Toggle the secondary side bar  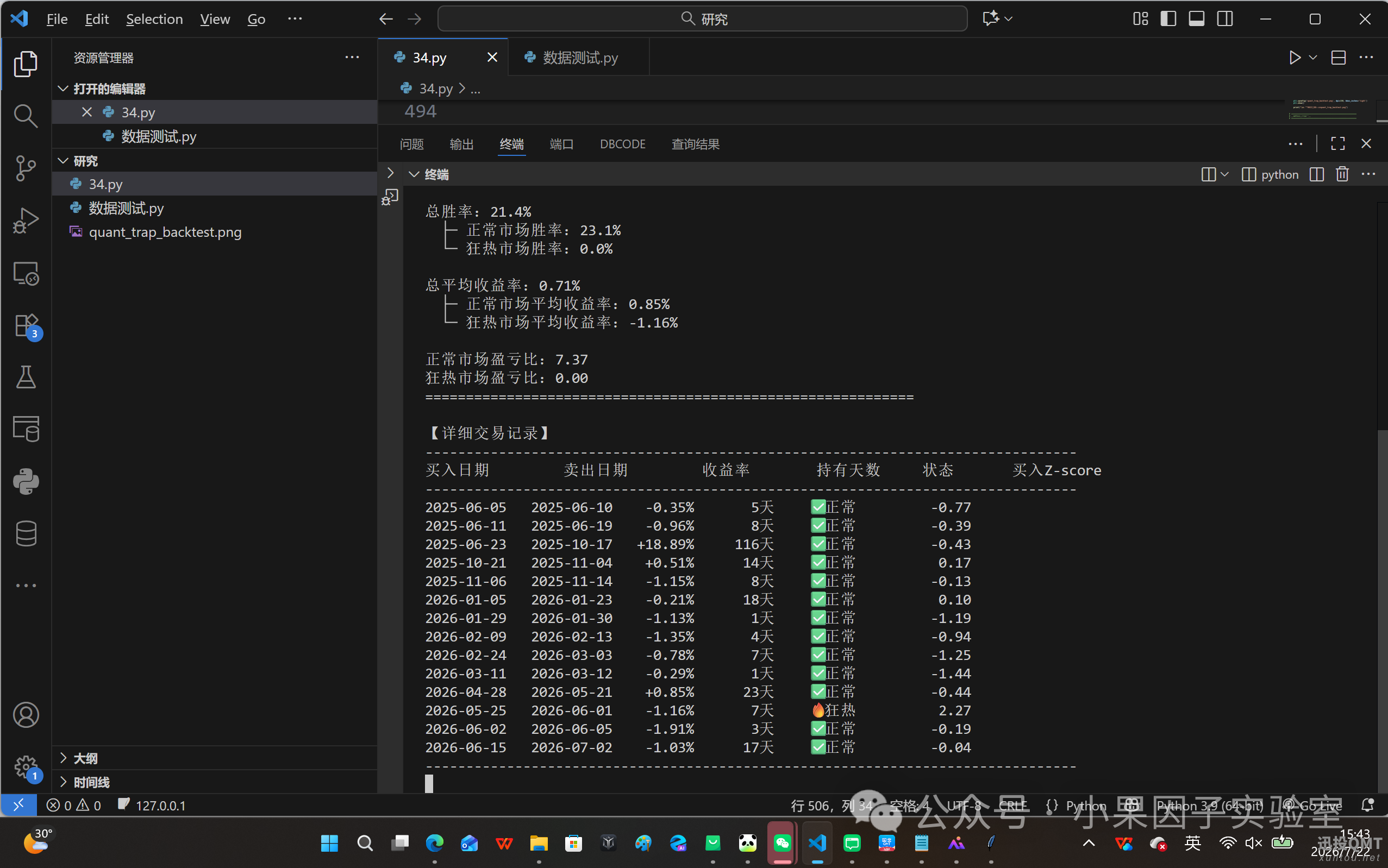[1225, 19]
